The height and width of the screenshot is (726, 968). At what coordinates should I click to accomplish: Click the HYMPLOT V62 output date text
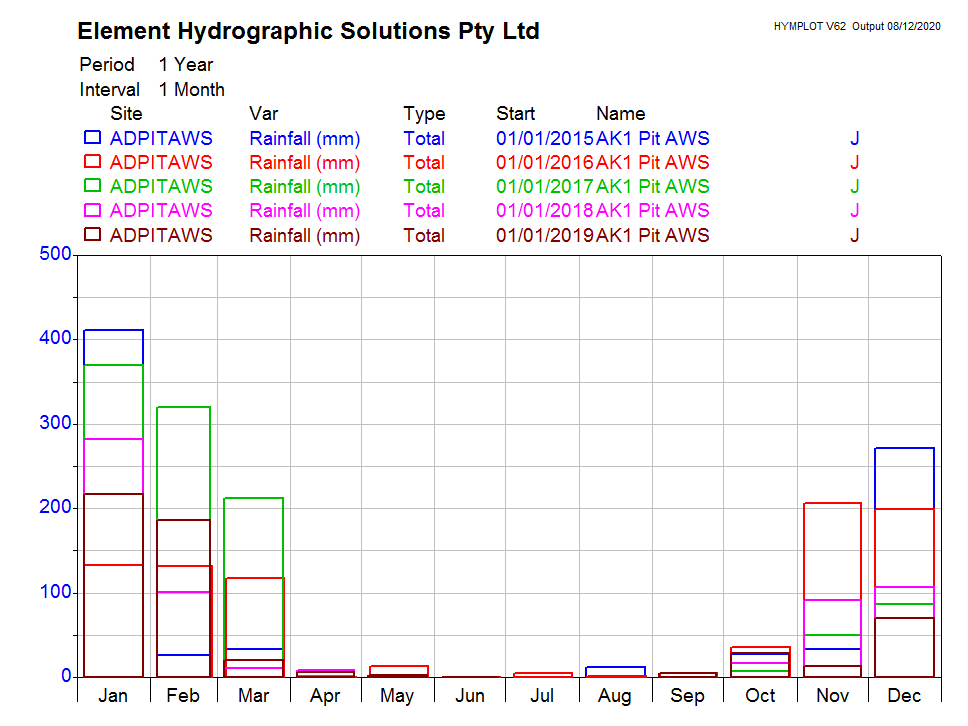click(857, 26)
